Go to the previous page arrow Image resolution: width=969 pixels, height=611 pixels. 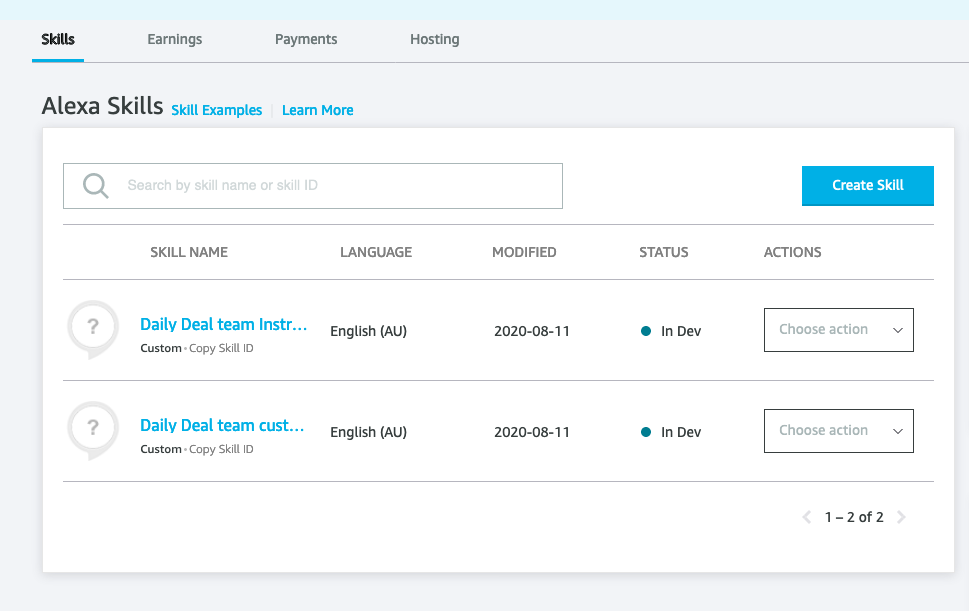tap(806, 517)
